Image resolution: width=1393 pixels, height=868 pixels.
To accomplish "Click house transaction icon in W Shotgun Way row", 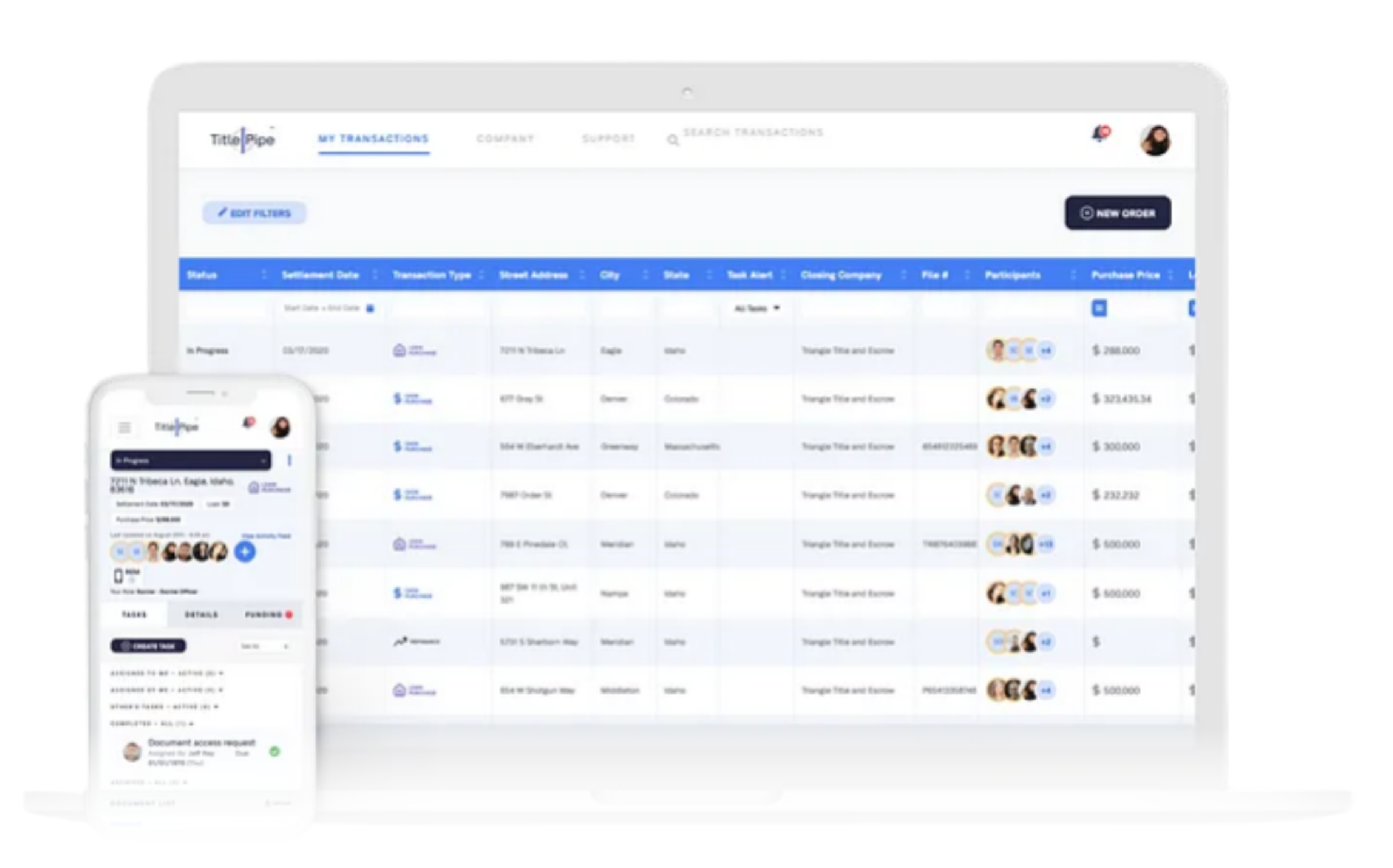I will [400, 690].
